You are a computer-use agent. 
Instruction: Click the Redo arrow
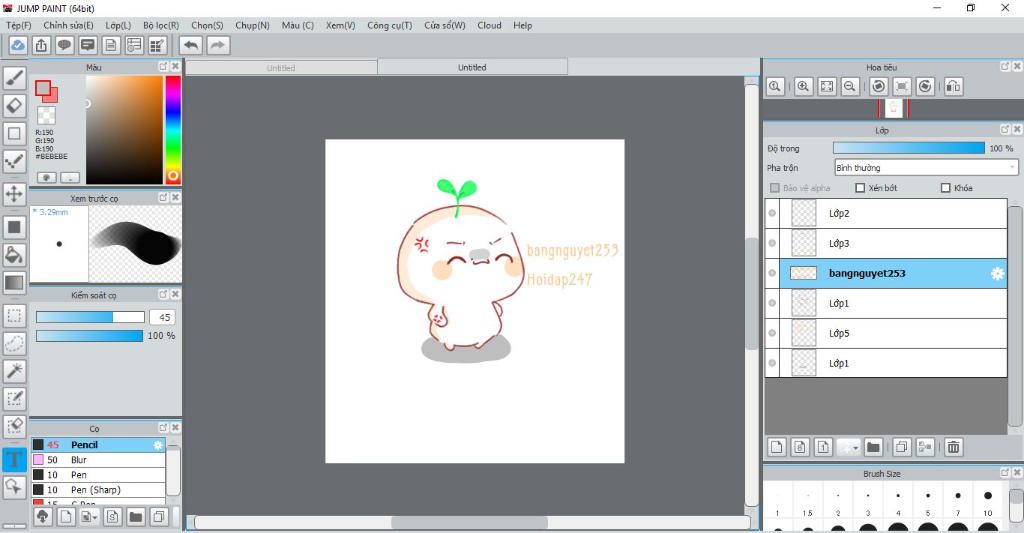click(218, 45)
